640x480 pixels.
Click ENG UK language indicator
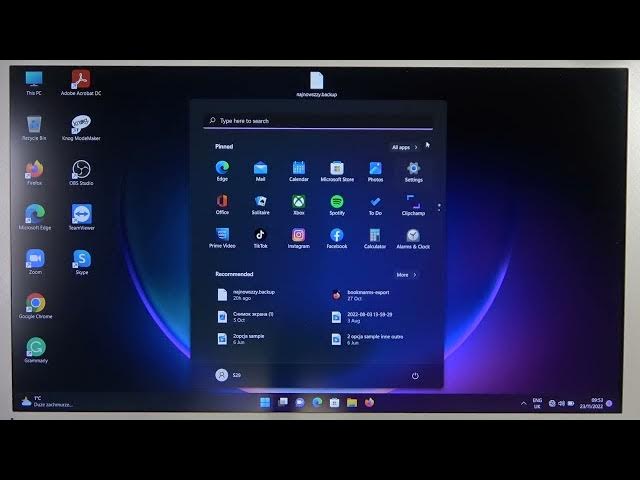click(x=538, y=403)
